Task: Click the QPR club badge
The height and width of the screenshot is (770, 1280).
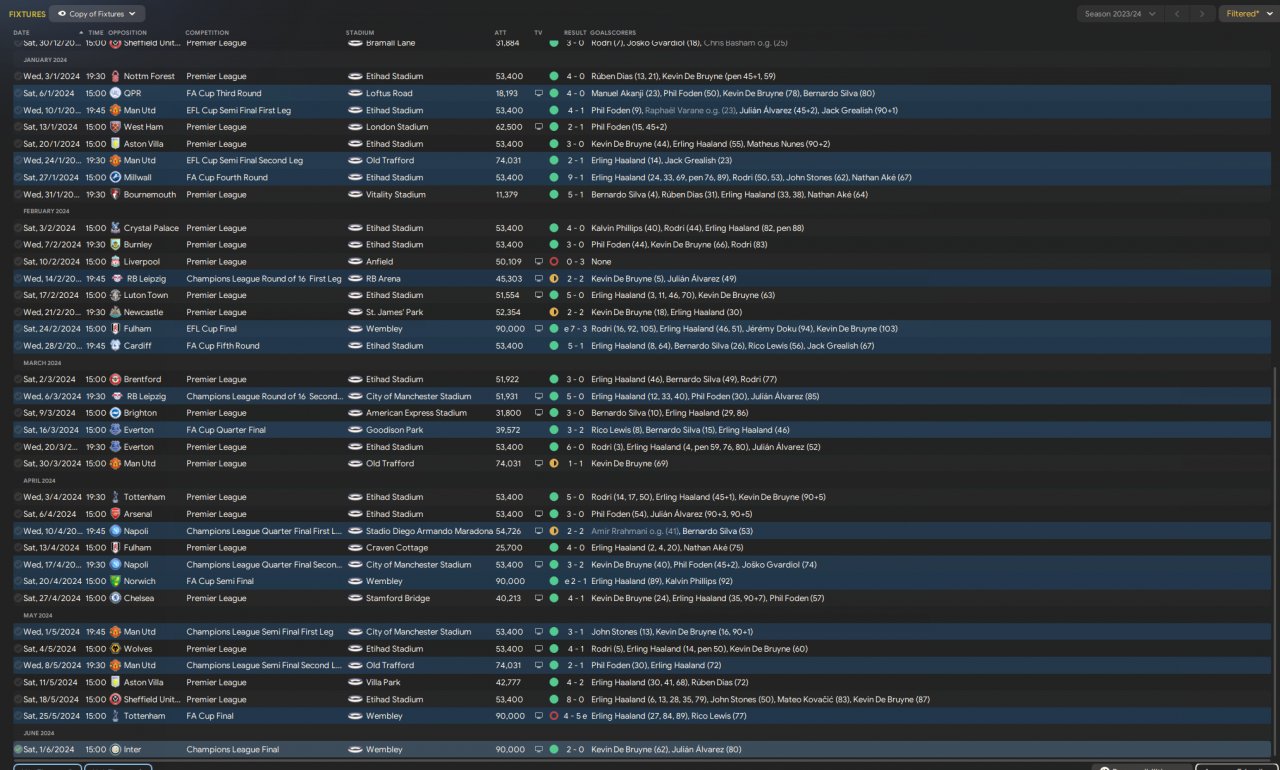Action: click(x=115, y=93)
